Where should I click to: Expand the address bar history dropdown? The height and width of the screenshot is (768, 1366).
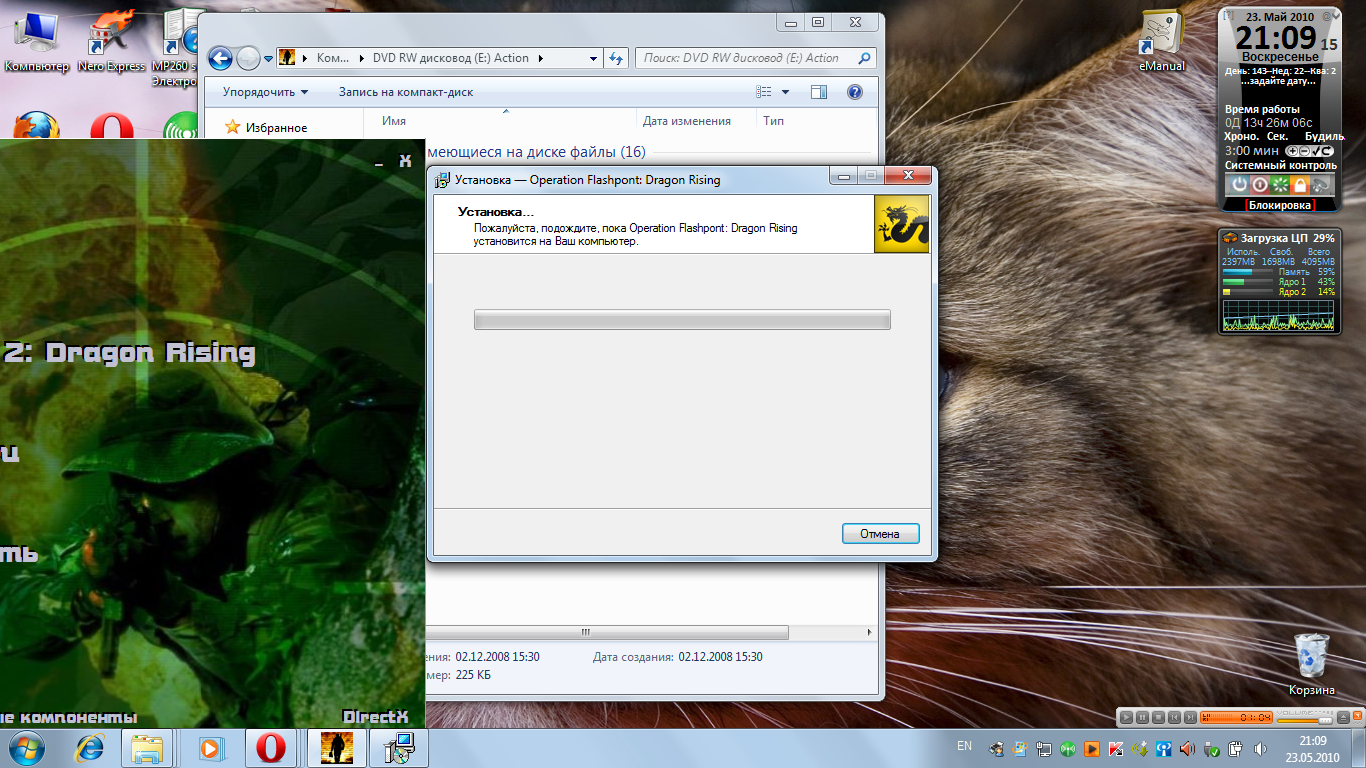point(593,58)
